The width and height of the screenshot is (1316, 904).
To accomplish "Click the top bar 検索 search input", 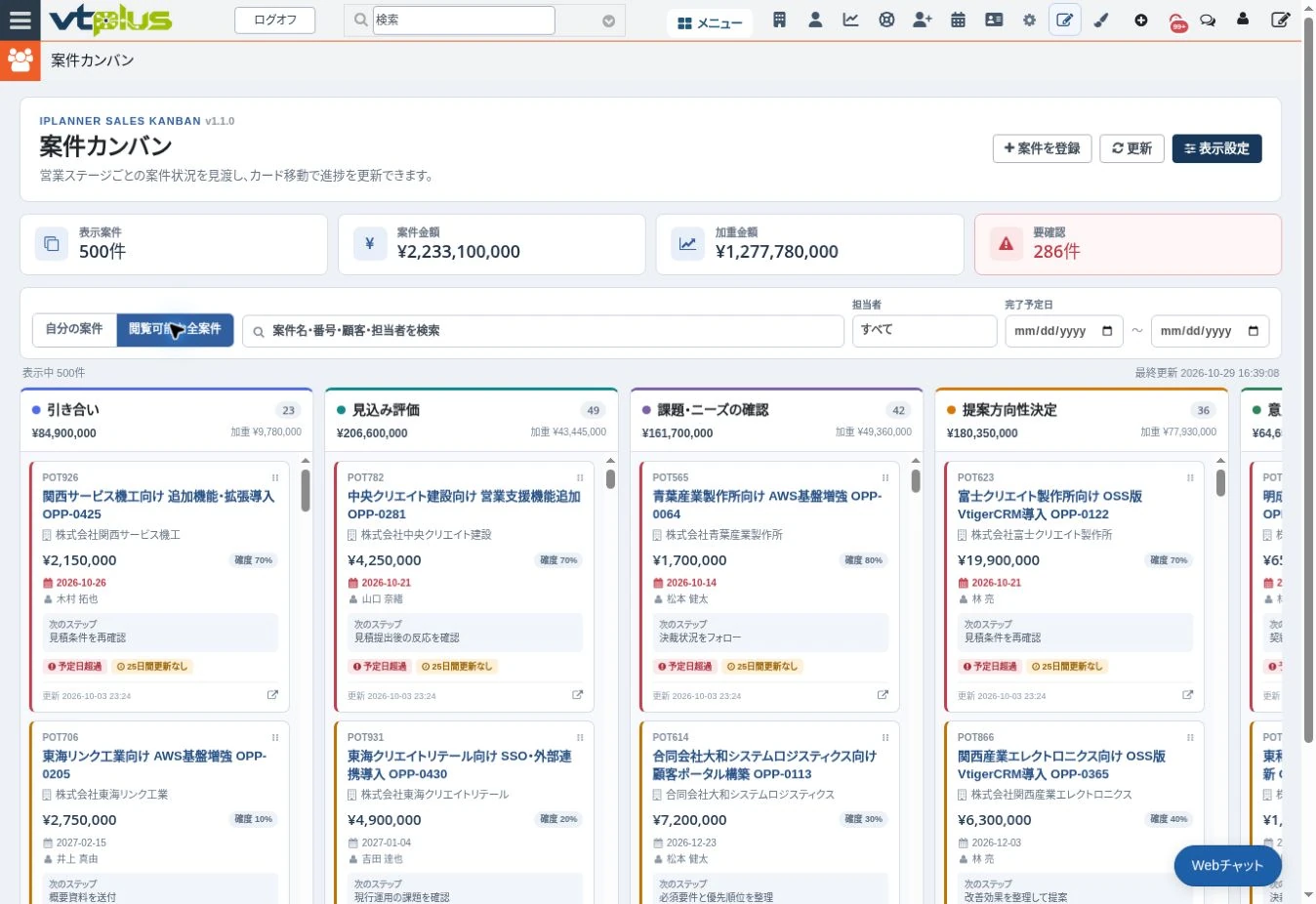I will 464,20.
